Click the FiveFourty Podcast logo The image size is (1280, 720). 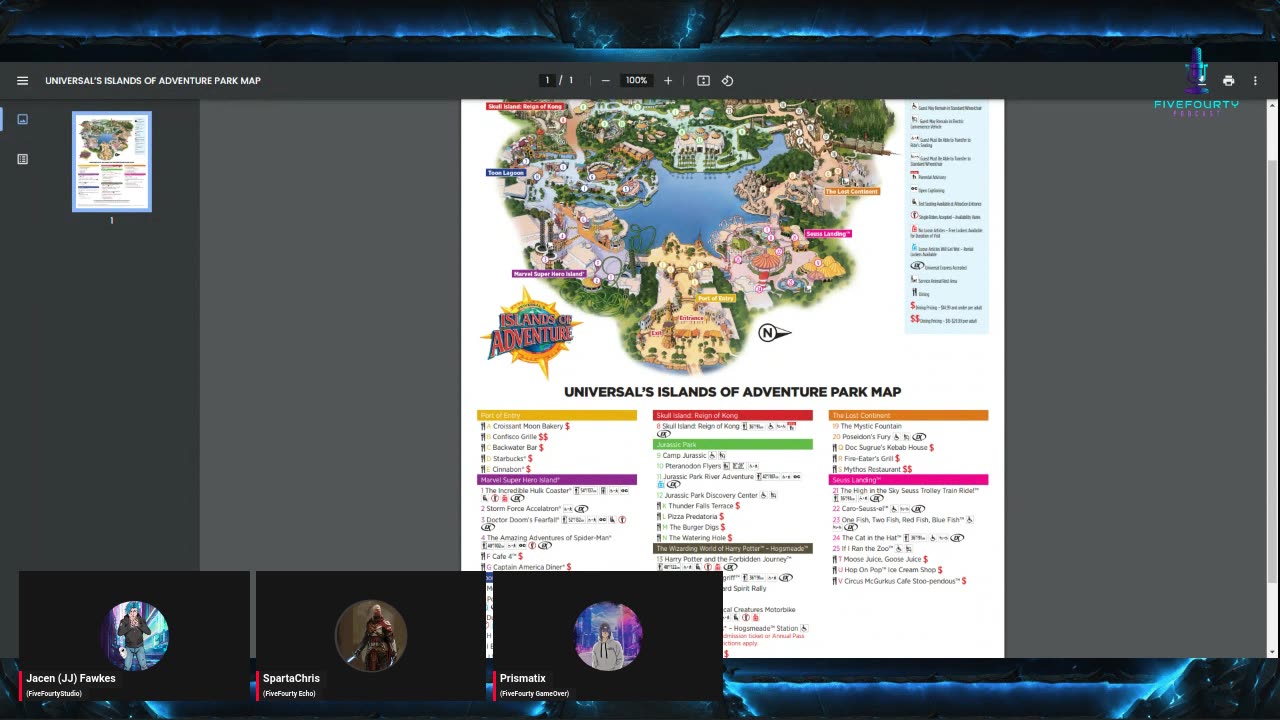[x=1197, y=84]
